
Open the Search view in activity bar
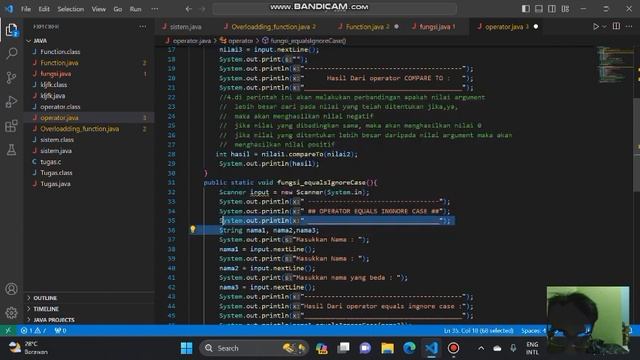[x=11, y=53]
